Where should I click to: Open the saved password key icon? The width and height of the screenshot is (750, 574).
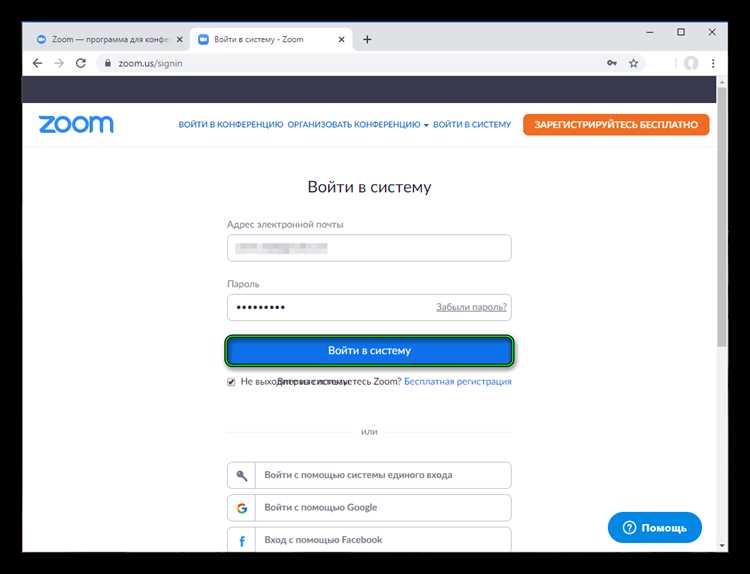(x=612, y=63)
